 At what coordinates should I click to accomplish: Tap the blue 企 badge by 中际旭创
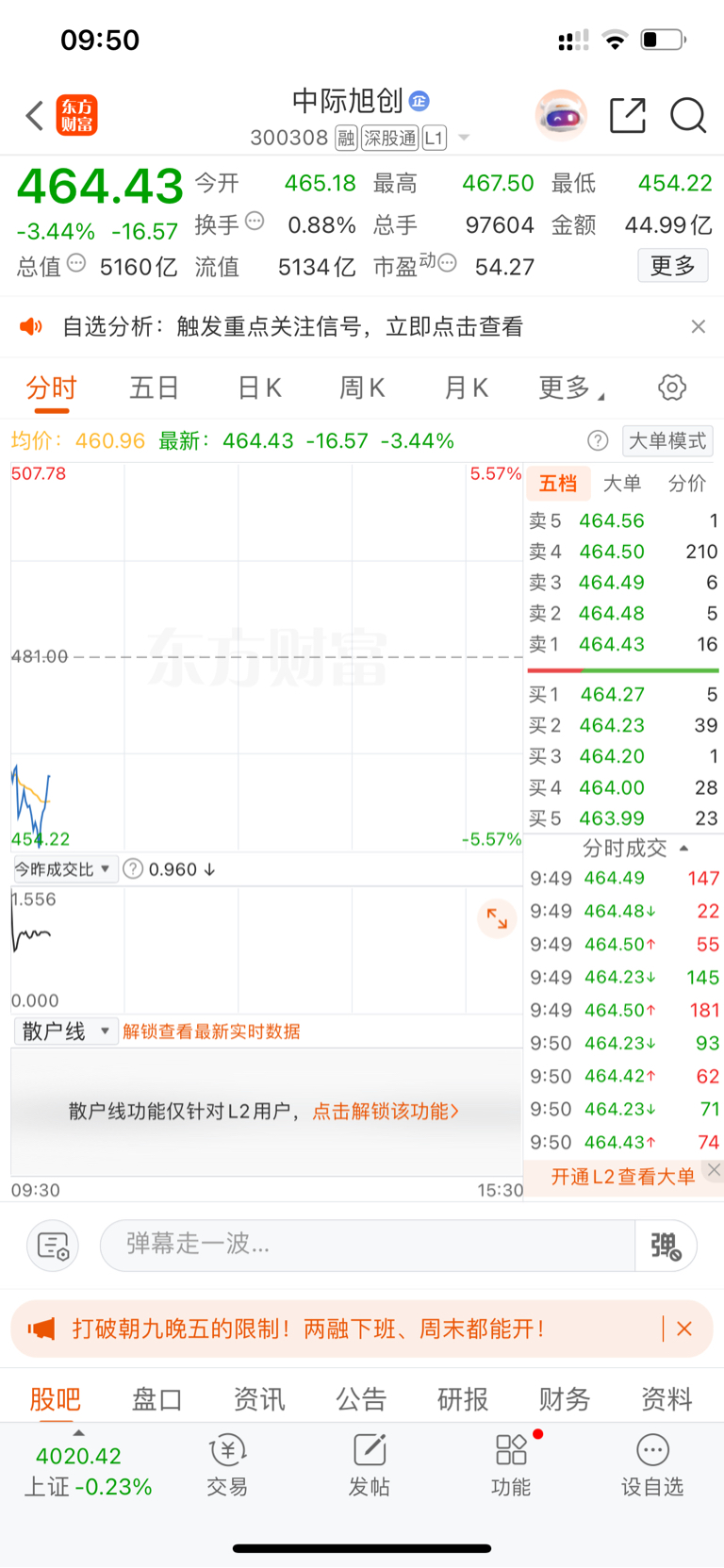coord(420,101)
